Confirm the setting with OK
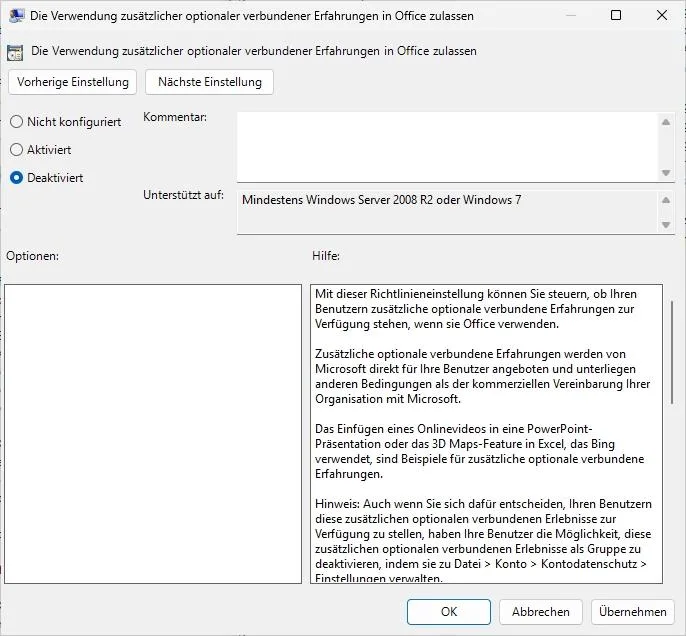Viewport: 686px width, 636px height. [x=449, y=612]
